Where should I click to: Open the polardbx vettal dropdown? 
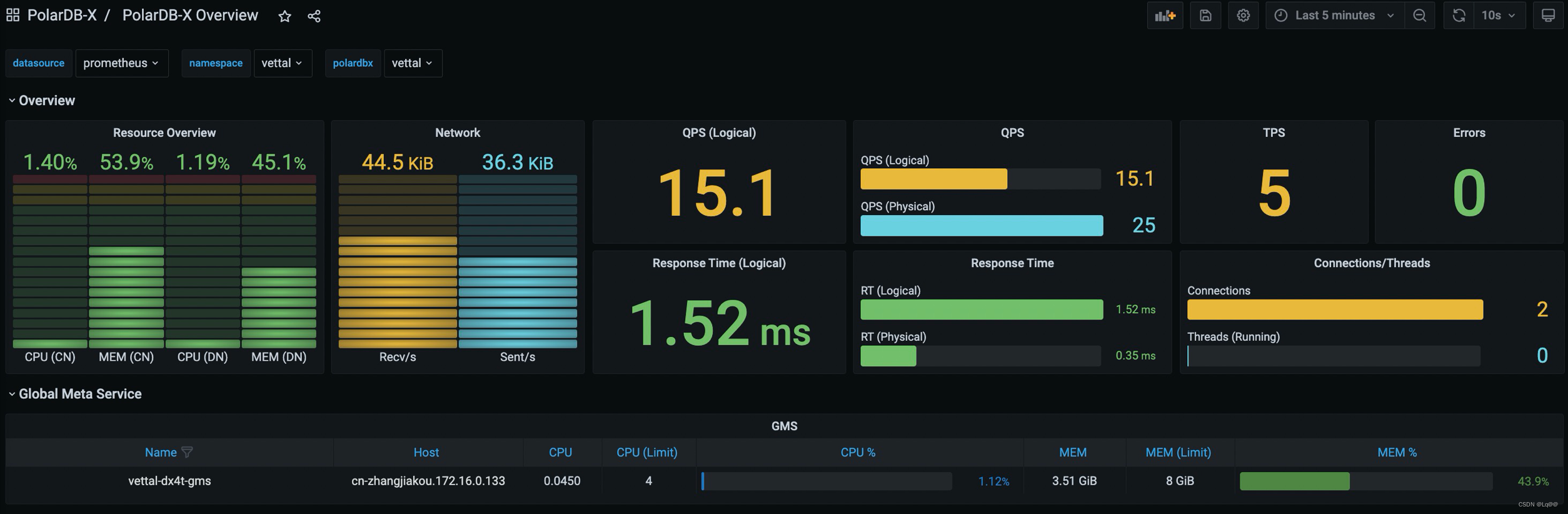pyautogui.click(x=413, y=63)
